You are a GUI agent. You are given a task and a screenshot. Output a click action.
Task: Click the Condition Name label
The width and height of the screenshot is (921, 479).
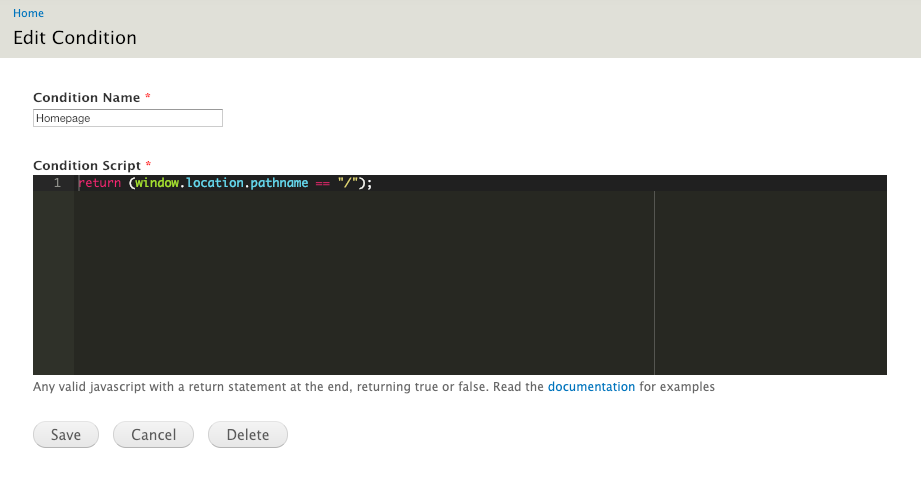pyautogui.click(x=86, y=98)
